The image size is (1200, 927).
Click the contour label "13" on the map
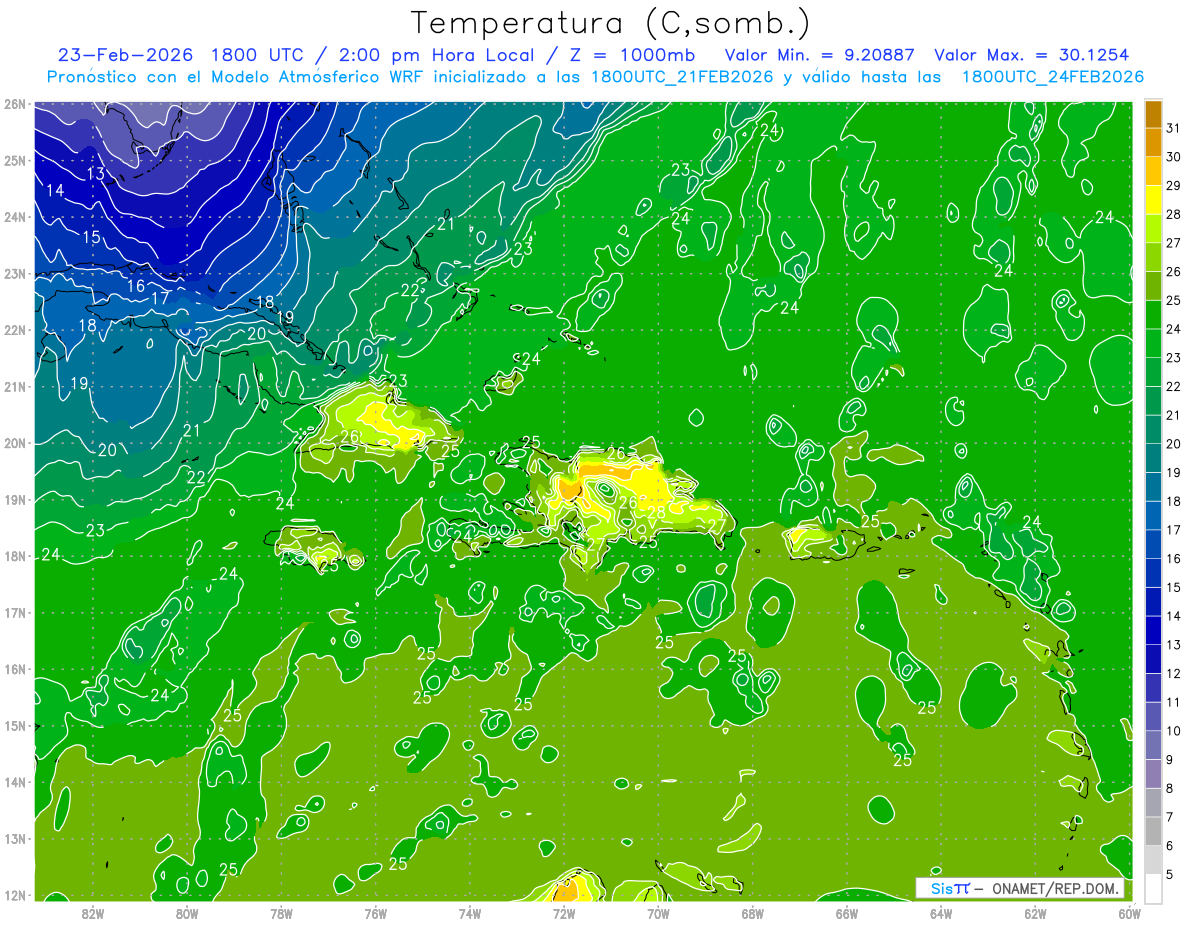click(96, 173)
